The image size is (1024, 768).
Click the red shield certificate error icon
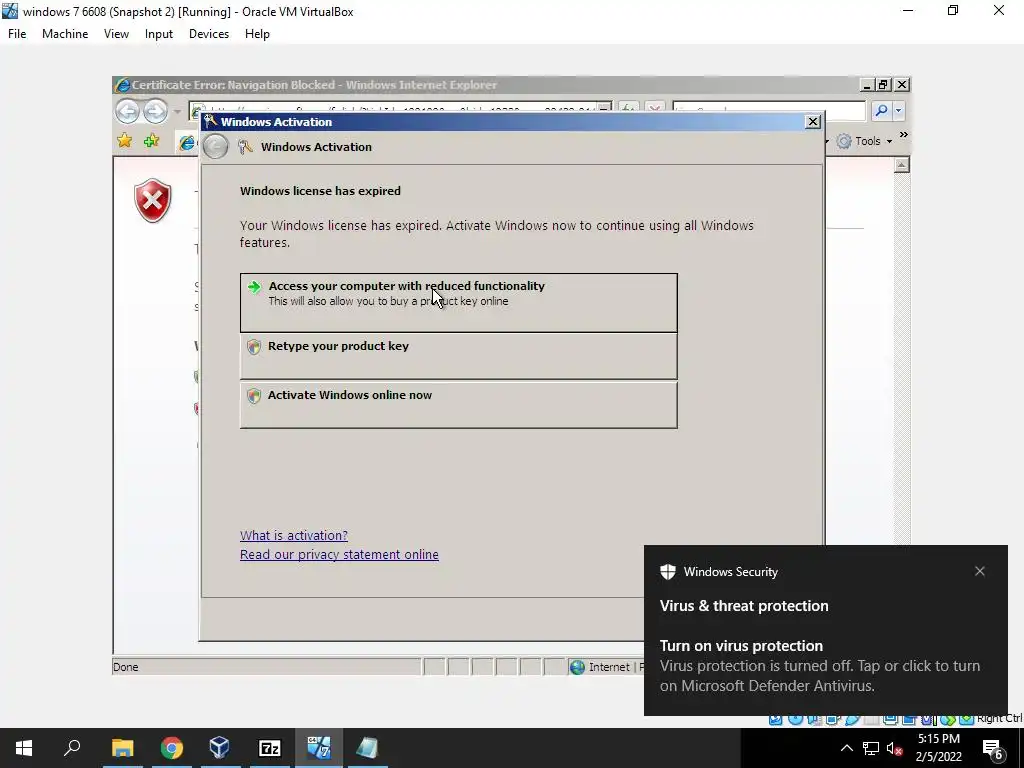tap(153, 200)
